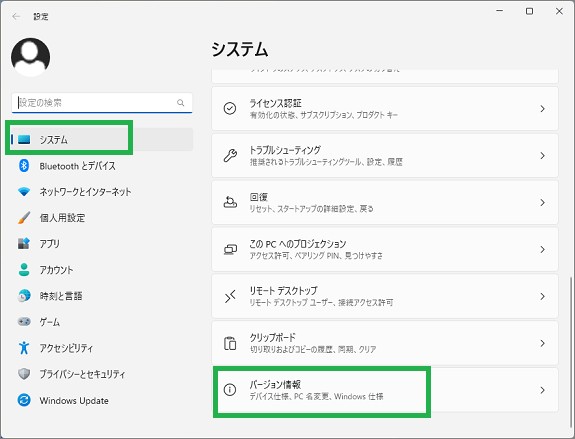Click the トラブルシューティング wrench icon

(230, 156)
